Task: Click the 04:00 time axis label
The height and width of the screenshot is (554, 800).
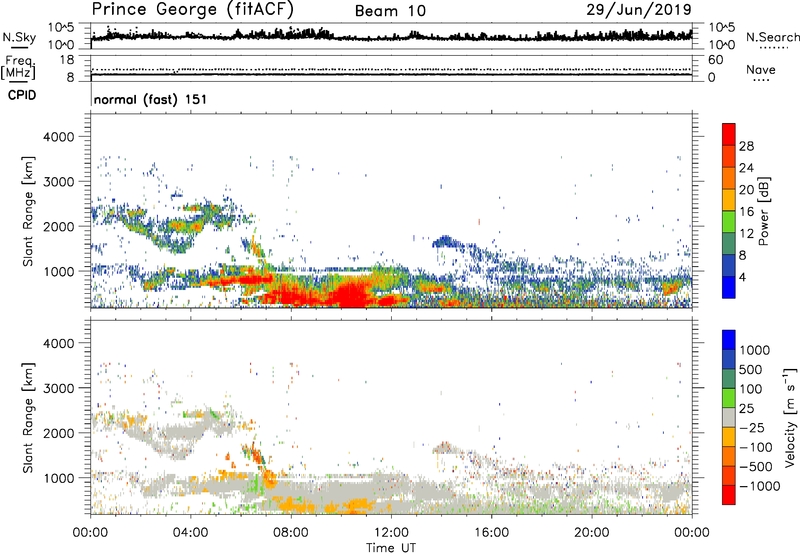Action: pyautogui.click(x=191, y=533)
